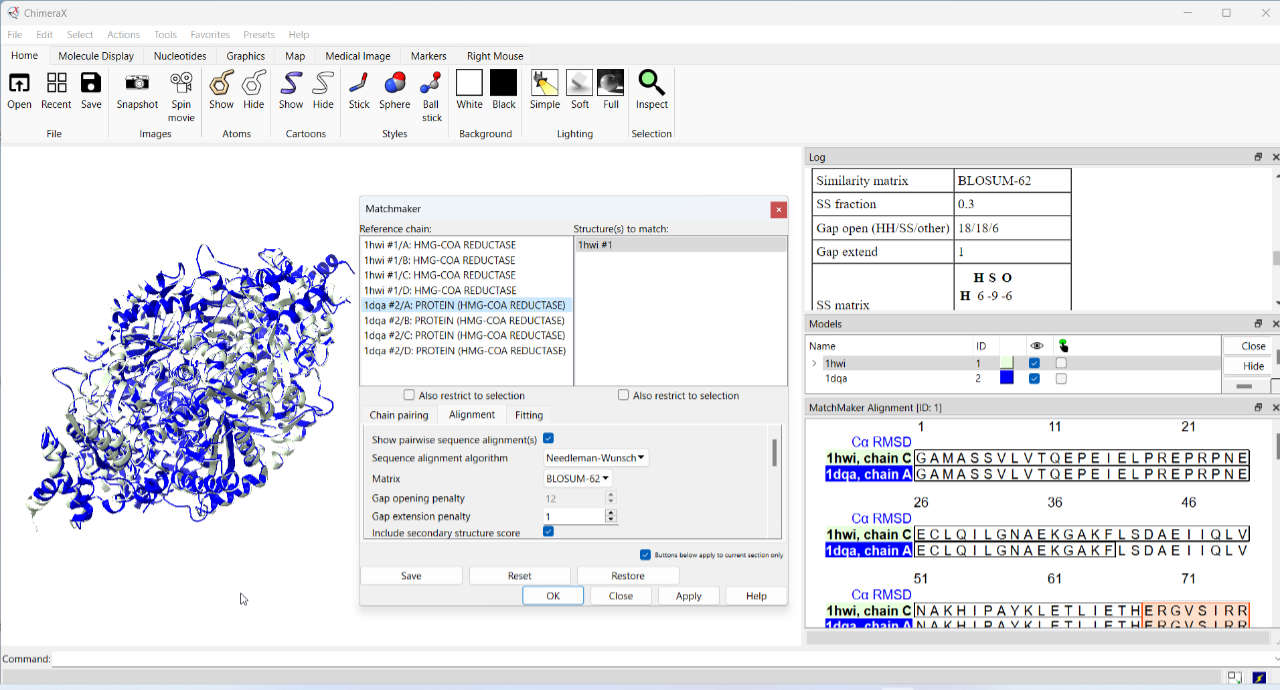1280x690 pixels.
Task: Click the blue color swatch for 1dqa
Action: point(1006,379)
